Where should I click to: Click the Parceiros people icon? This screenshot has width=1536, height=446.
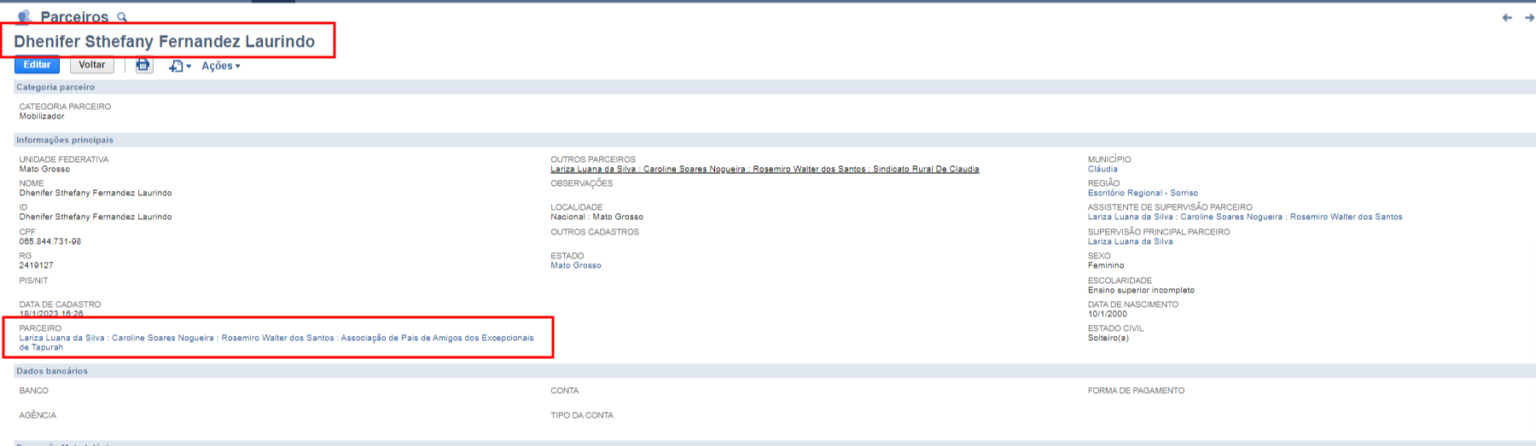coord(25,17)
